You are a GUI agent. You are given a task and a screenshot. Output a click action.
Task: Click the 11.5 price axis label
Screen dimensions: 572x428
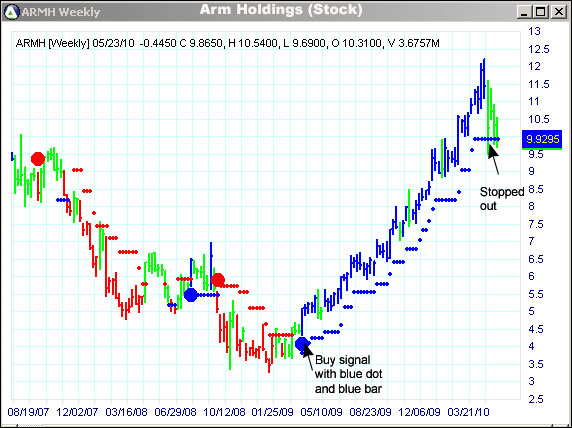tap(539, 84)
